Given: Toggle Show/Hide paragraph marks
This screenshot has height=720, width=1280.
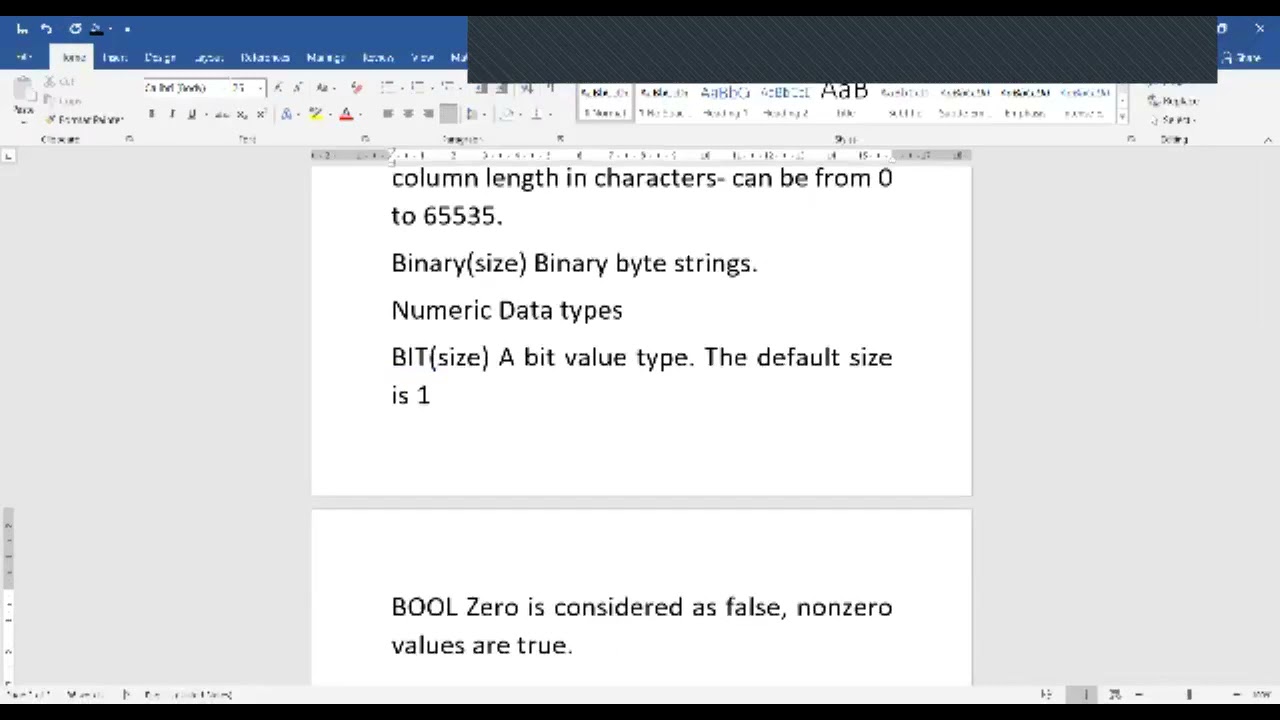Looking at the screenshot, I should [x=550, y=88].
